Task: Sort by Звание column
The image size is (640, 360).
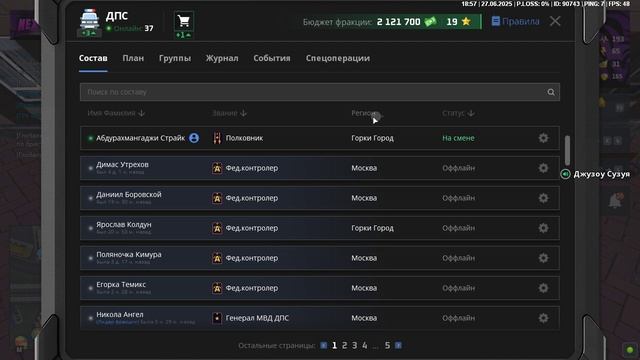Action: coord(229,113)
